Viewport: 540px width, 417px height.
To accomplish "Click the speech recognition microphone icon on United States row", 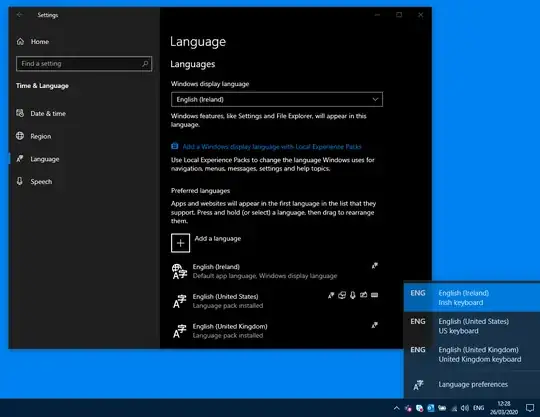I will click(353, 295).
